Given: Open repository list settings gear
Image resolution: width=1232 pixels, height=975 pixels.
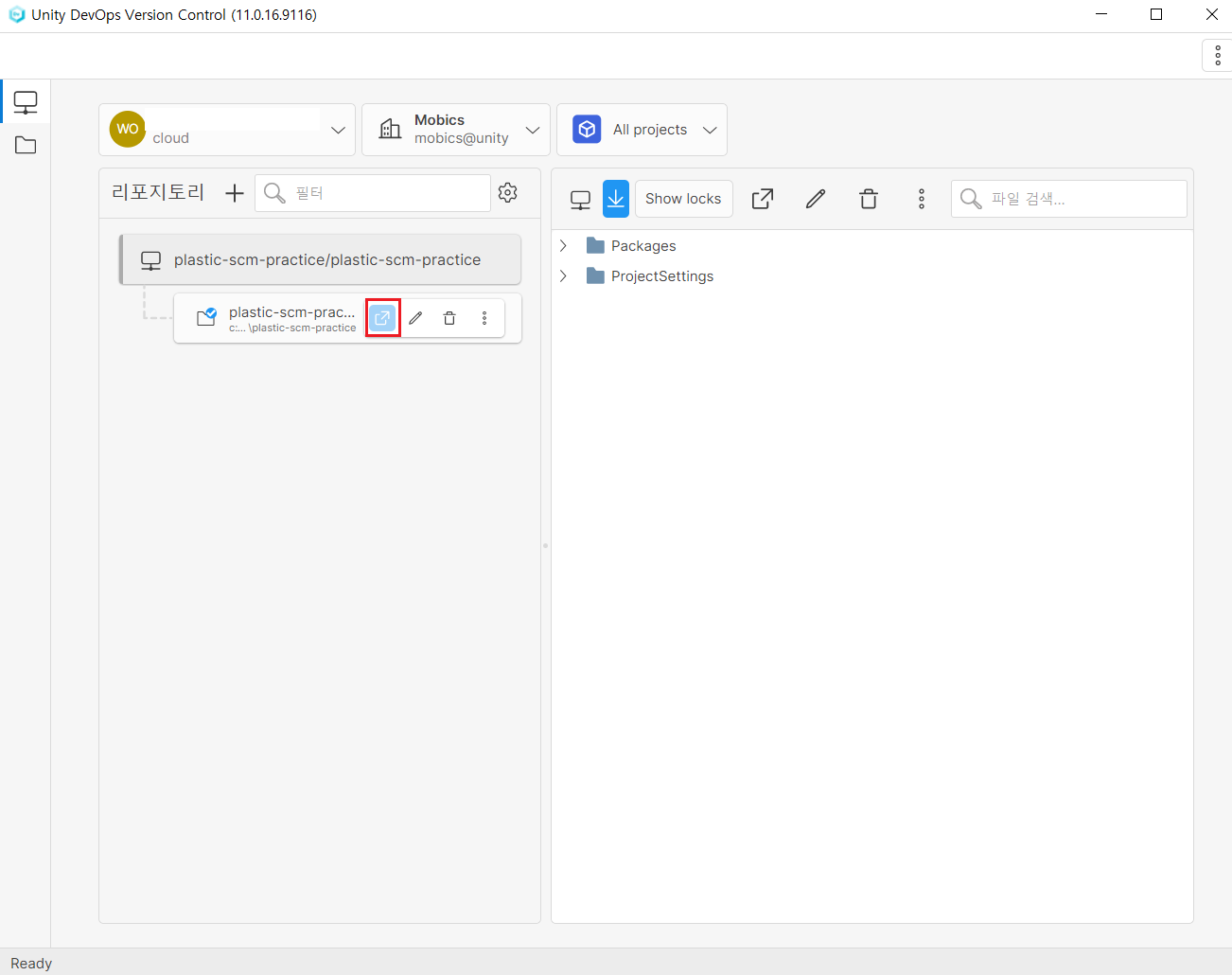Looking at the screenshot, I should pyautogui.click(x=508, y=192).
